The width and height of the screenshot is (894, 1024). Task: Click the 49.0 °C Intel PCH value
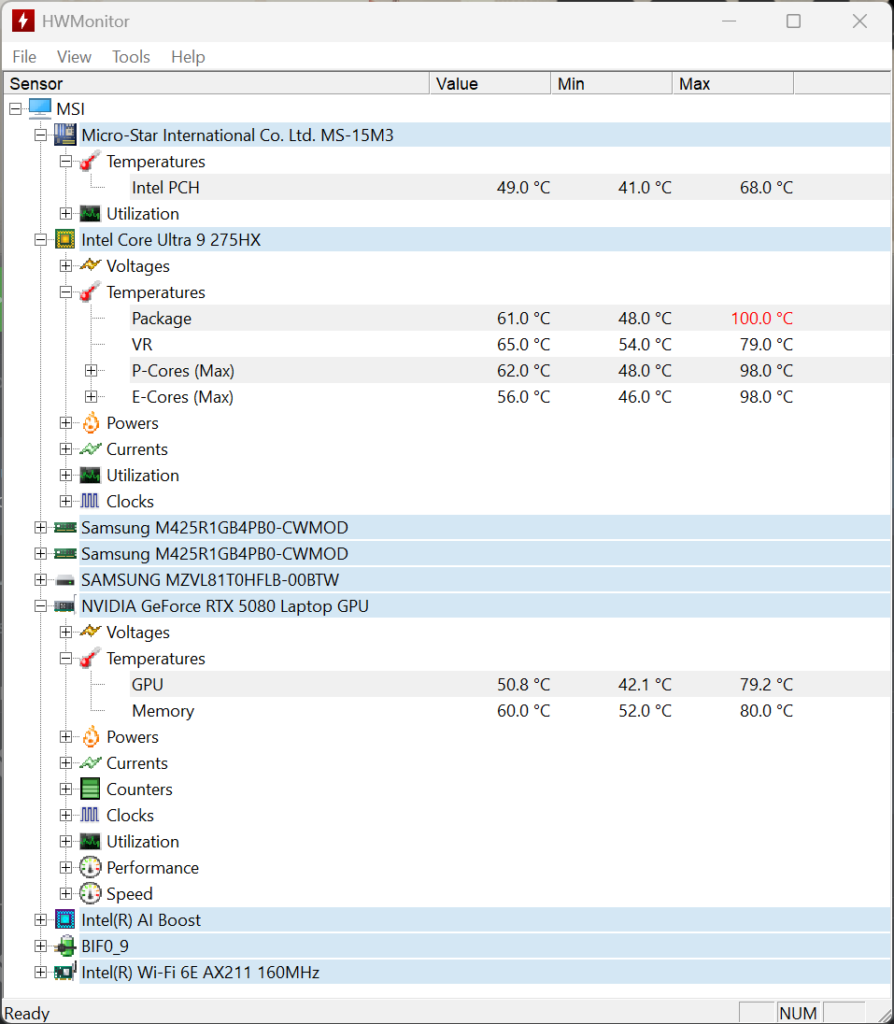pos(523,187)
